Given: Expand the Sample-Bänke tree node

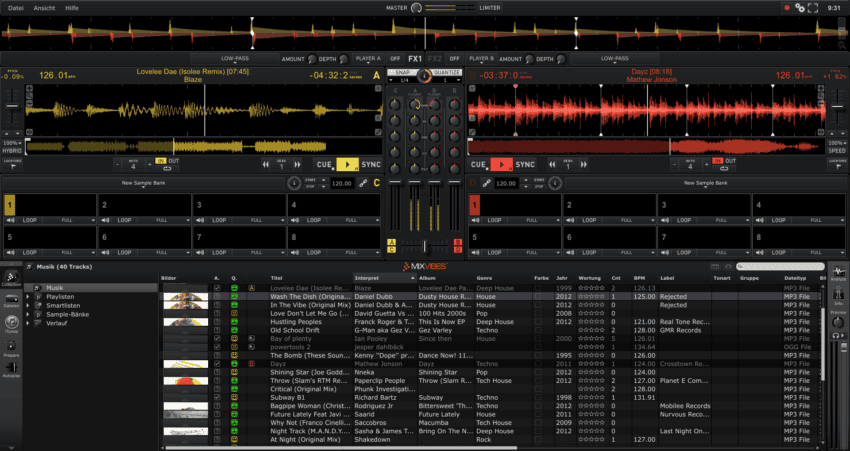Looking at the screenshot, I should 28,314.
